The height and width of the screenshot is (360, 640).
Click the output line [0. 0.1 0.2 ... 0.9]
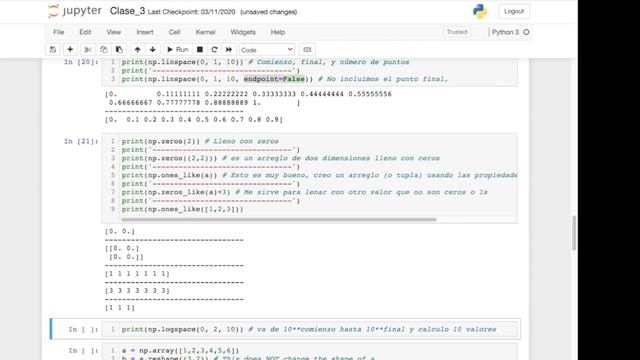194,120
